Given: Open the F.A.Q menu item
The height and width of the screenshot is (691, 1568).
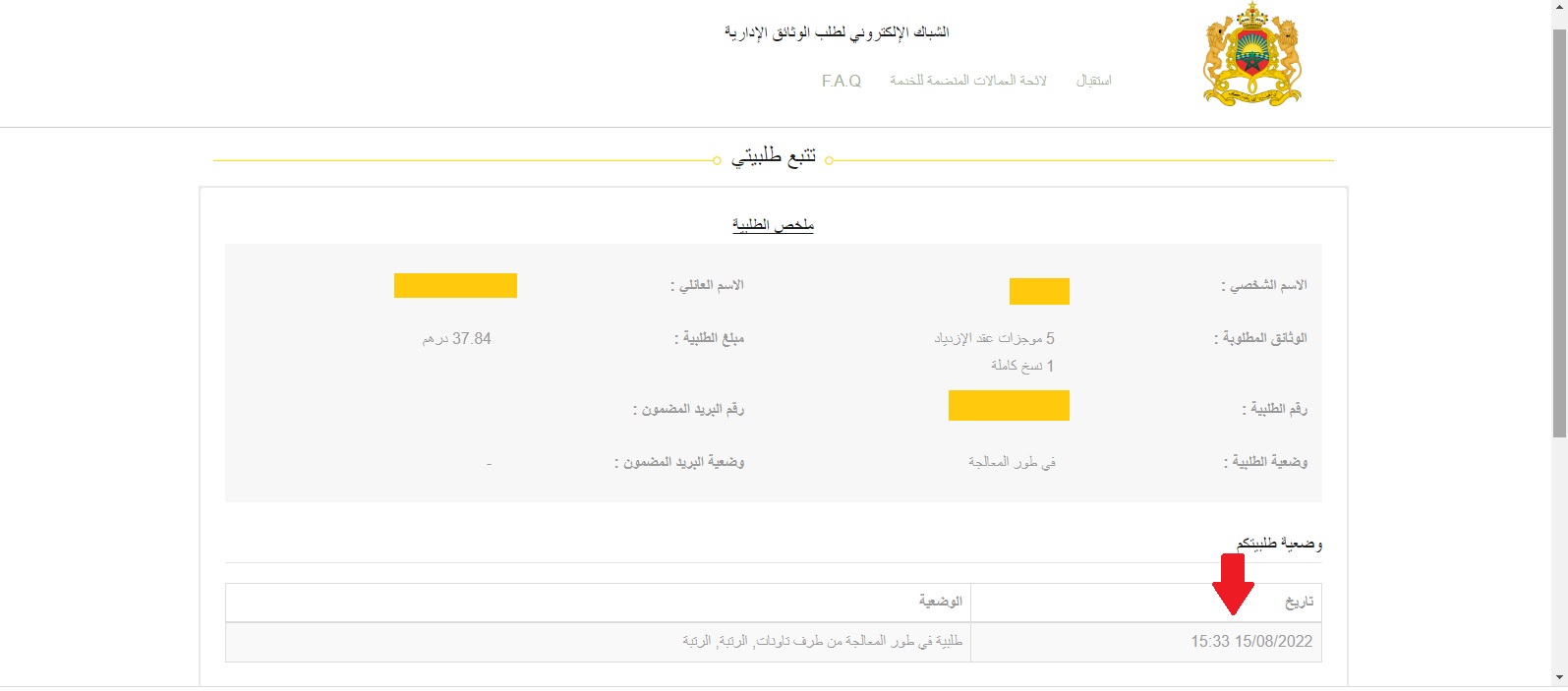Looking at the screenshot, I should coord(842,81).
